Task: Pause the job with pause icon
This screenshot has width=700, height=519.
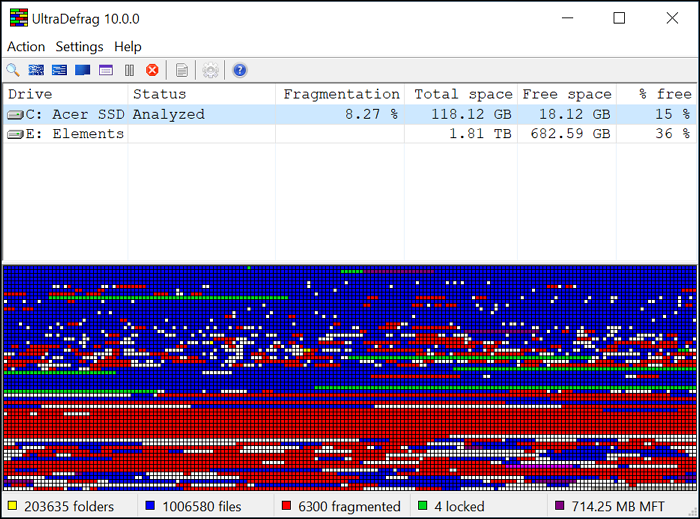Action: point(129,70)
